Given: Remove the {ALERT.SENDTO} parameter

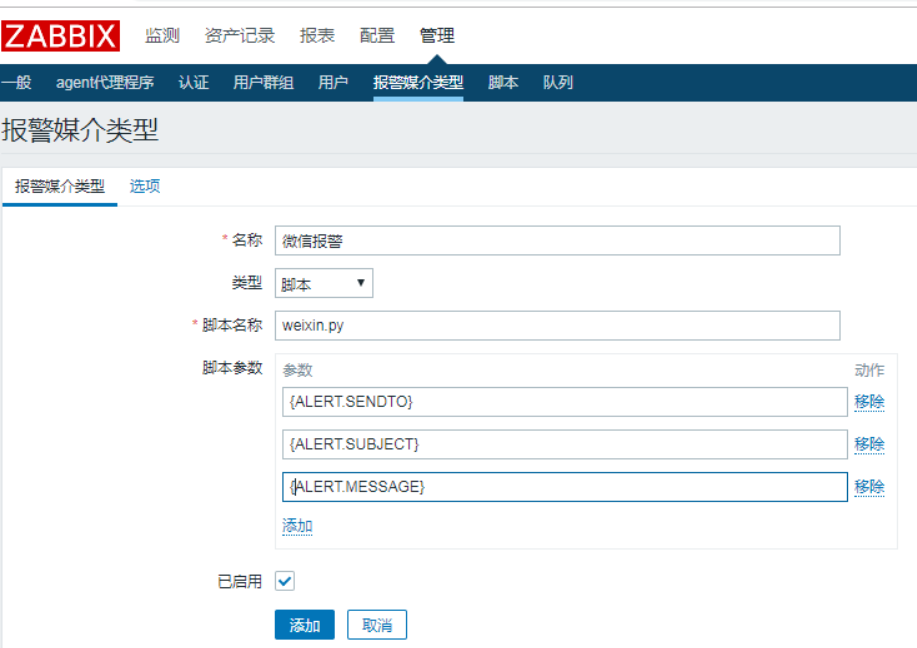Looking at the screenshot, I should tap(869, 402).
